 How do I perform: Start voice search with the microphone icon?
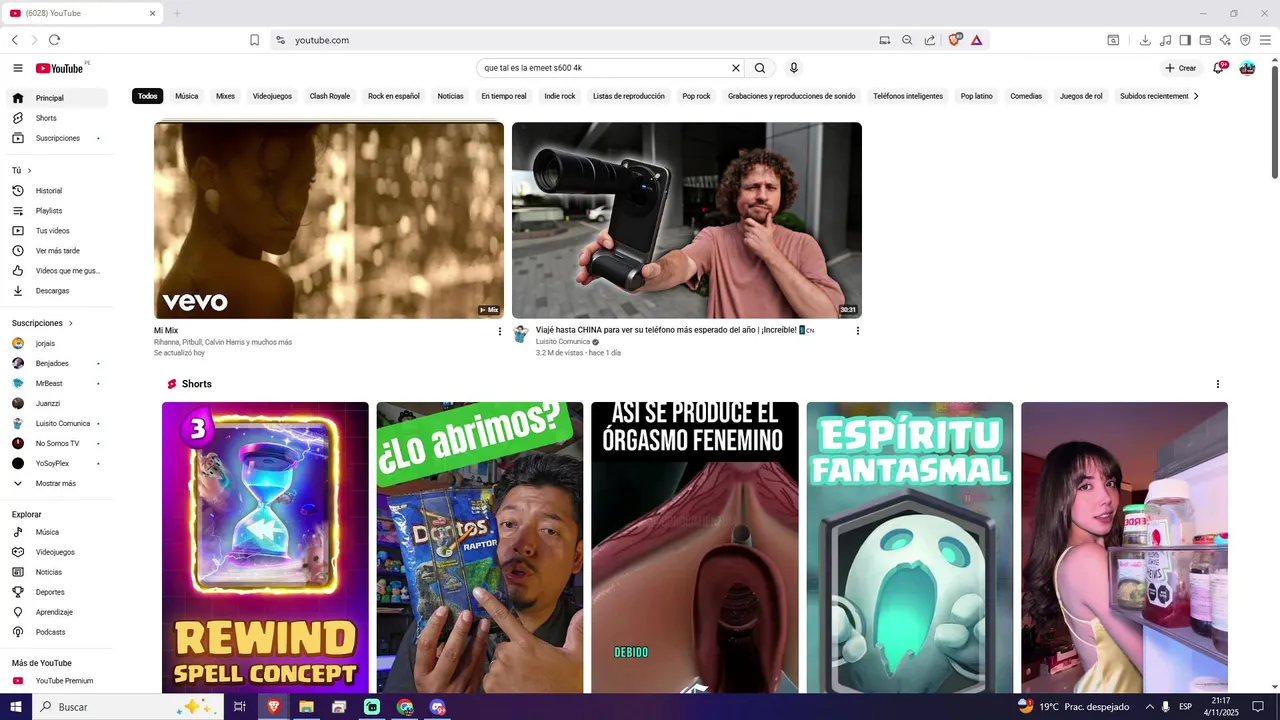click(794, 68)
